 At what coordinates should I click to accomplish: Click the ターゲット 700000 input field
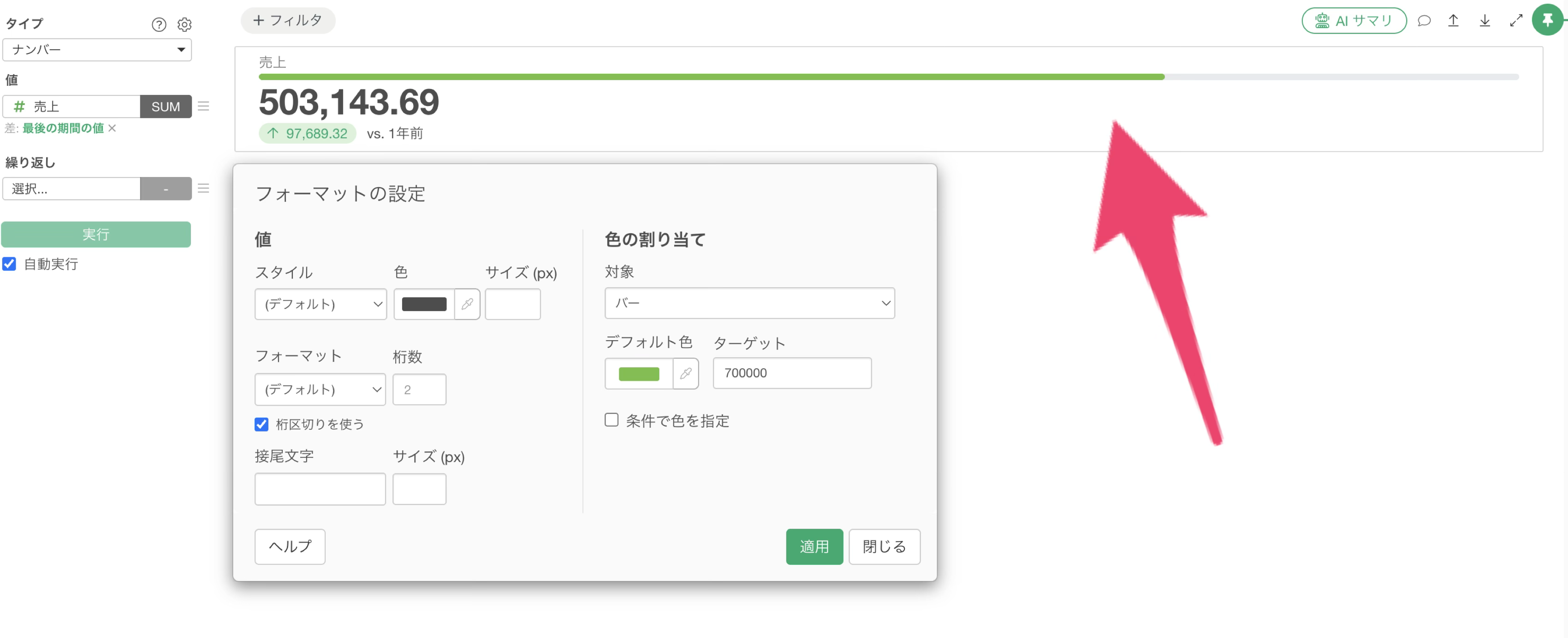click(x=792, y=373)
